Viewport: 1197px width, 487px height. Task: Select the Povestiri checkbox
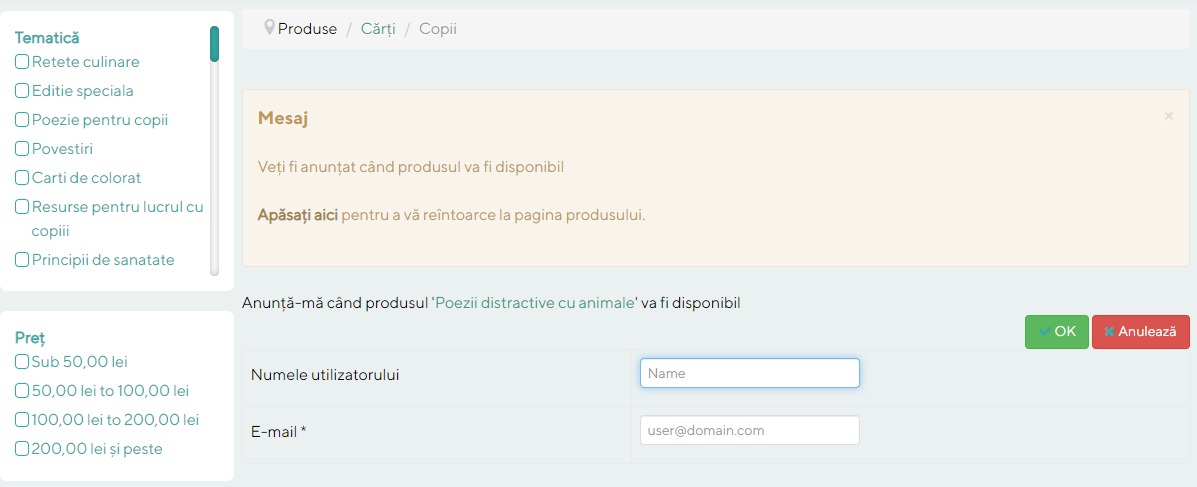click(x=22, y=149)
